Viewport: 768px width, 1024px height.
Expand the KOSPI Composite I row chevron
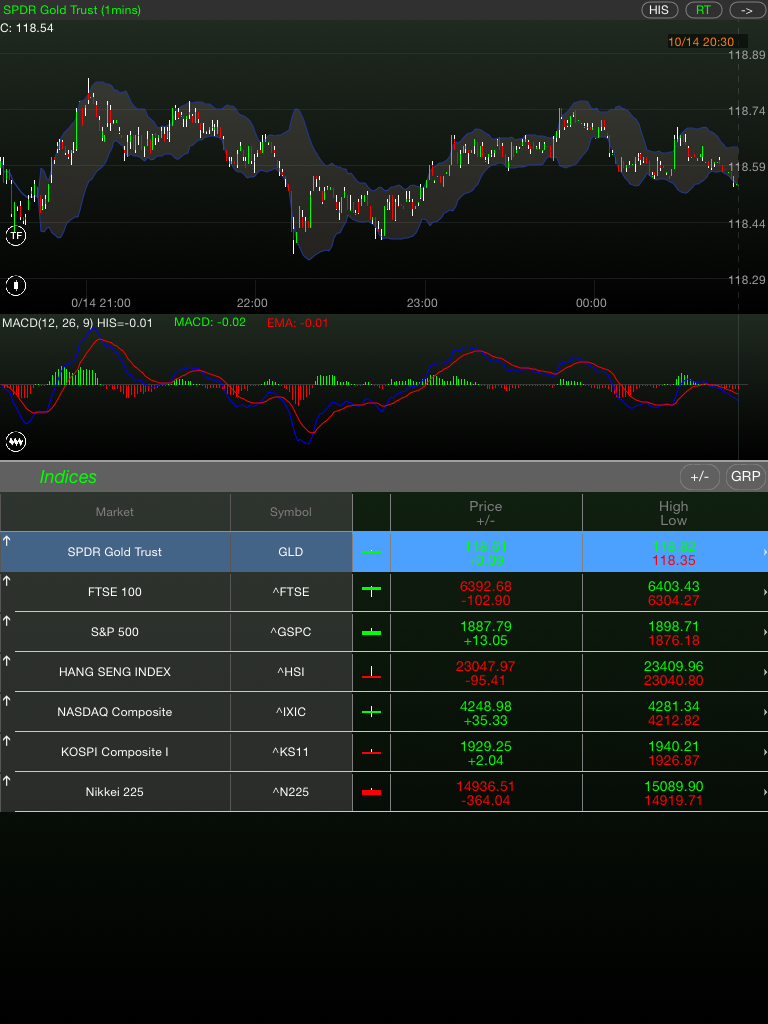click(x=764, y=752)
